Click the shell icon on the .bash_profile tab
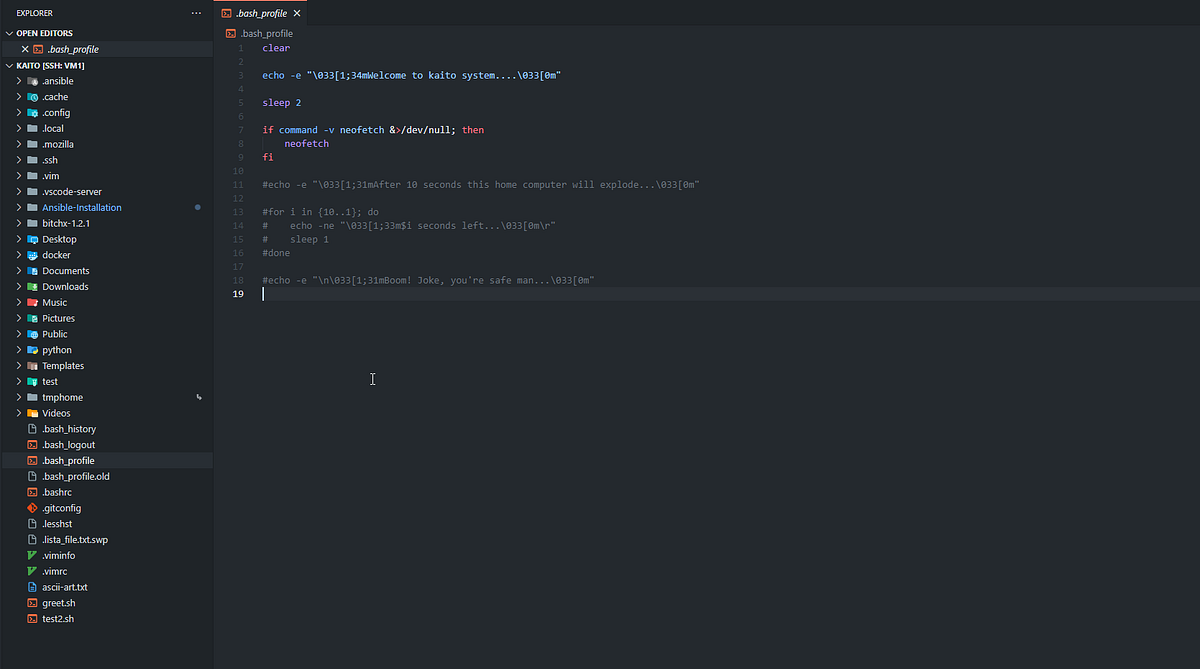 228,13
